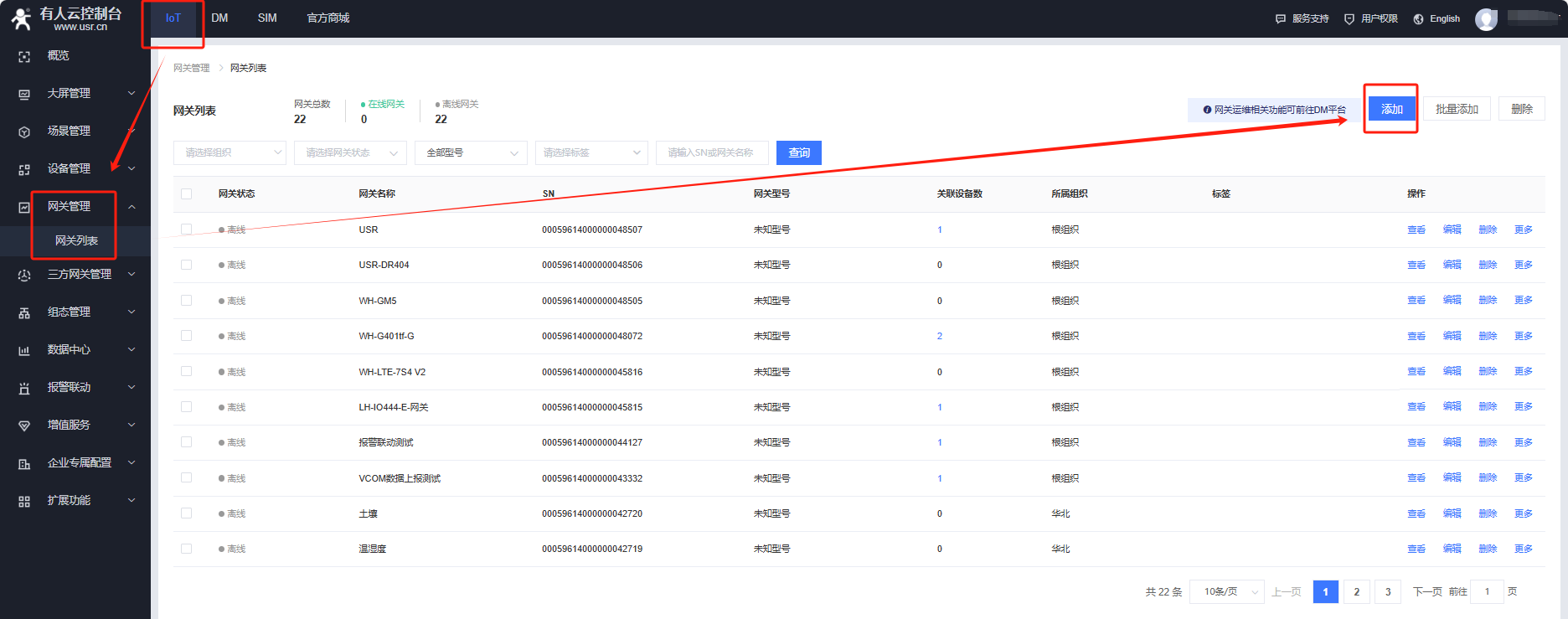
Task: Expand the 10条/页 page size selector
Action: pos(1226,591)
